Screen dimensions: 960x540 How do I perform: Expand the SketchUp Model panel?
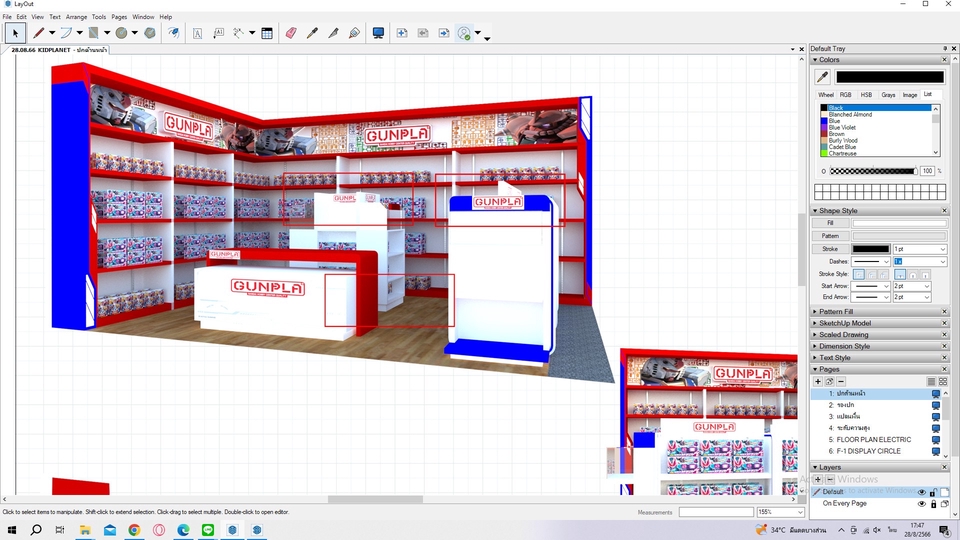845,323
